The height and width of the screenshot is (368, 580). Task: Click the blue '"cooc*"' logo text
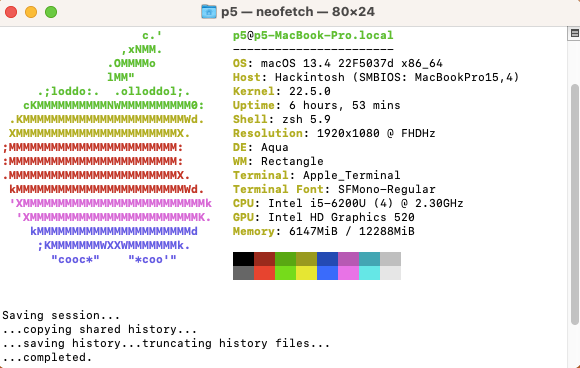tap(75, 259)
